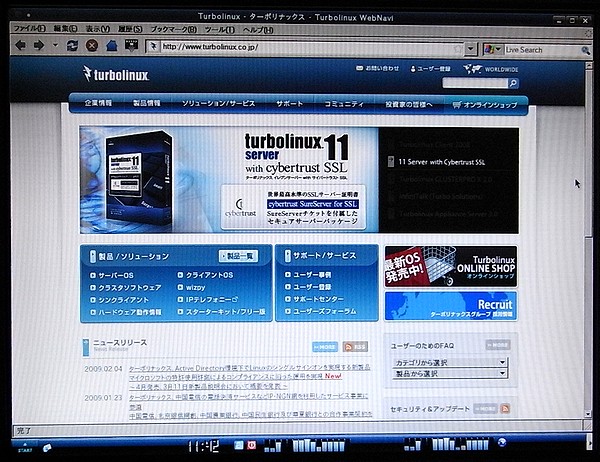Open the 表示(V) menu
The width and height of the screenshot is (600, 462).
click(98, 29)
